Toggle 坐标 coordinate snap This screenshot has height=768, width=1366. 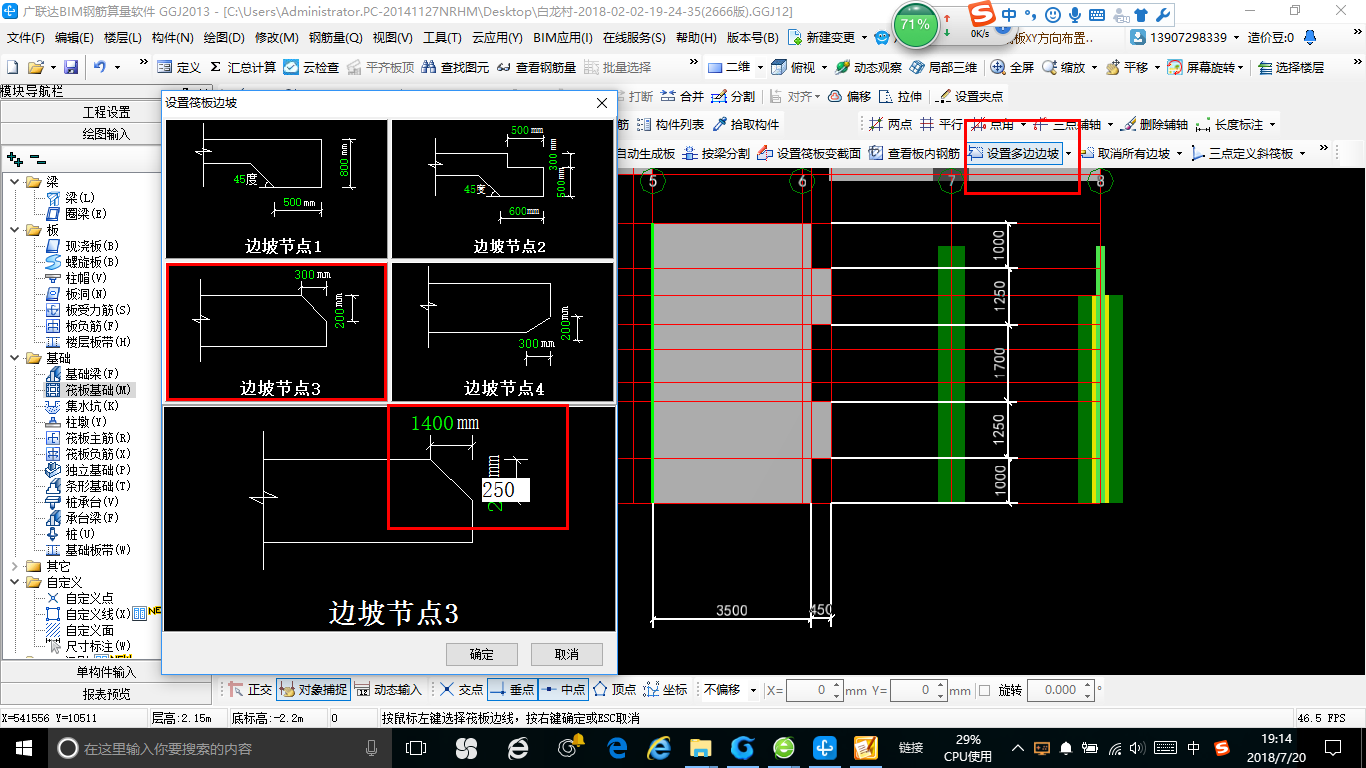[x=665, y=689]
